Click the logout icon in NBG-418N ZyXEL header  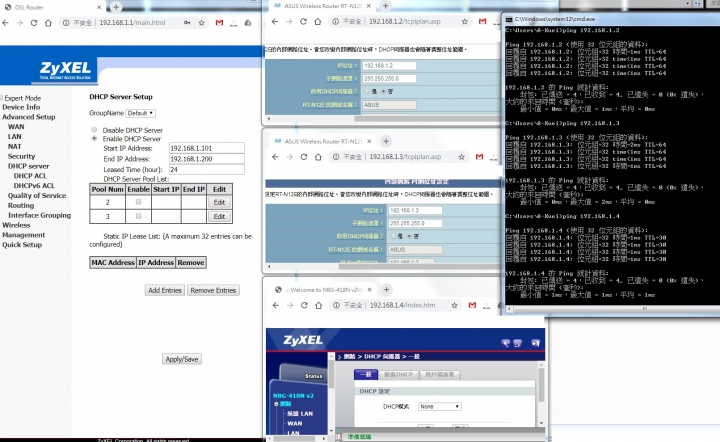pyautogui.click(x=535, y=343)
